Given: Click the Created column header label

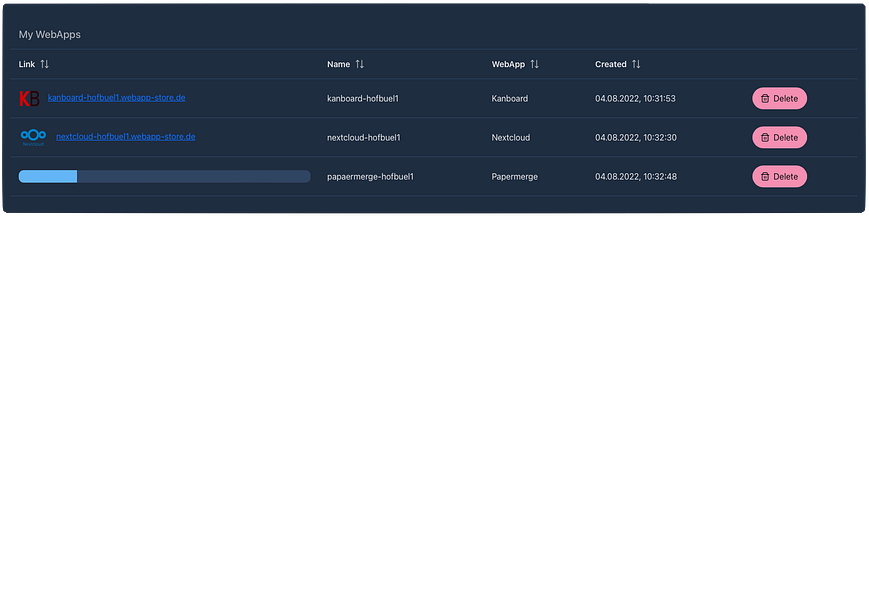Looking at the screenshot, I should pos(611,64).
